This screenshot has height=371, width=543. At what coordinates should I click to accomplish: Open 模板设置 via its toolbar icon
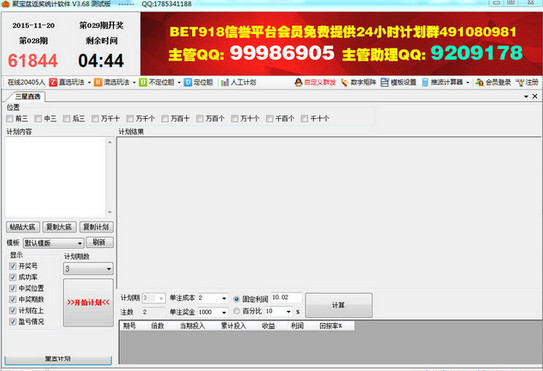(x=385, y=82)
